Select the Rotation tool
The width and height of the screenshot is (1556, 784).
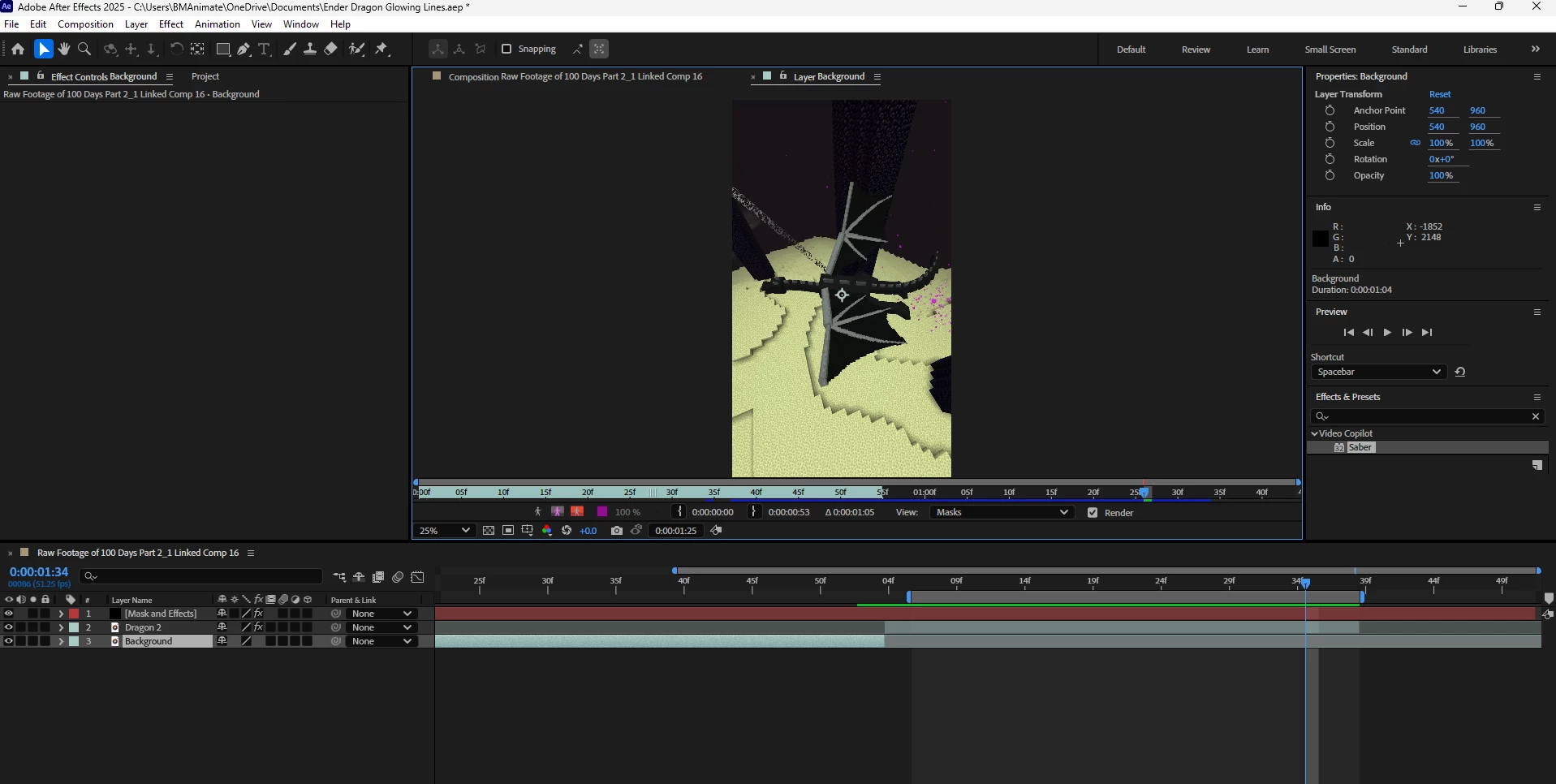pos(176,50)
